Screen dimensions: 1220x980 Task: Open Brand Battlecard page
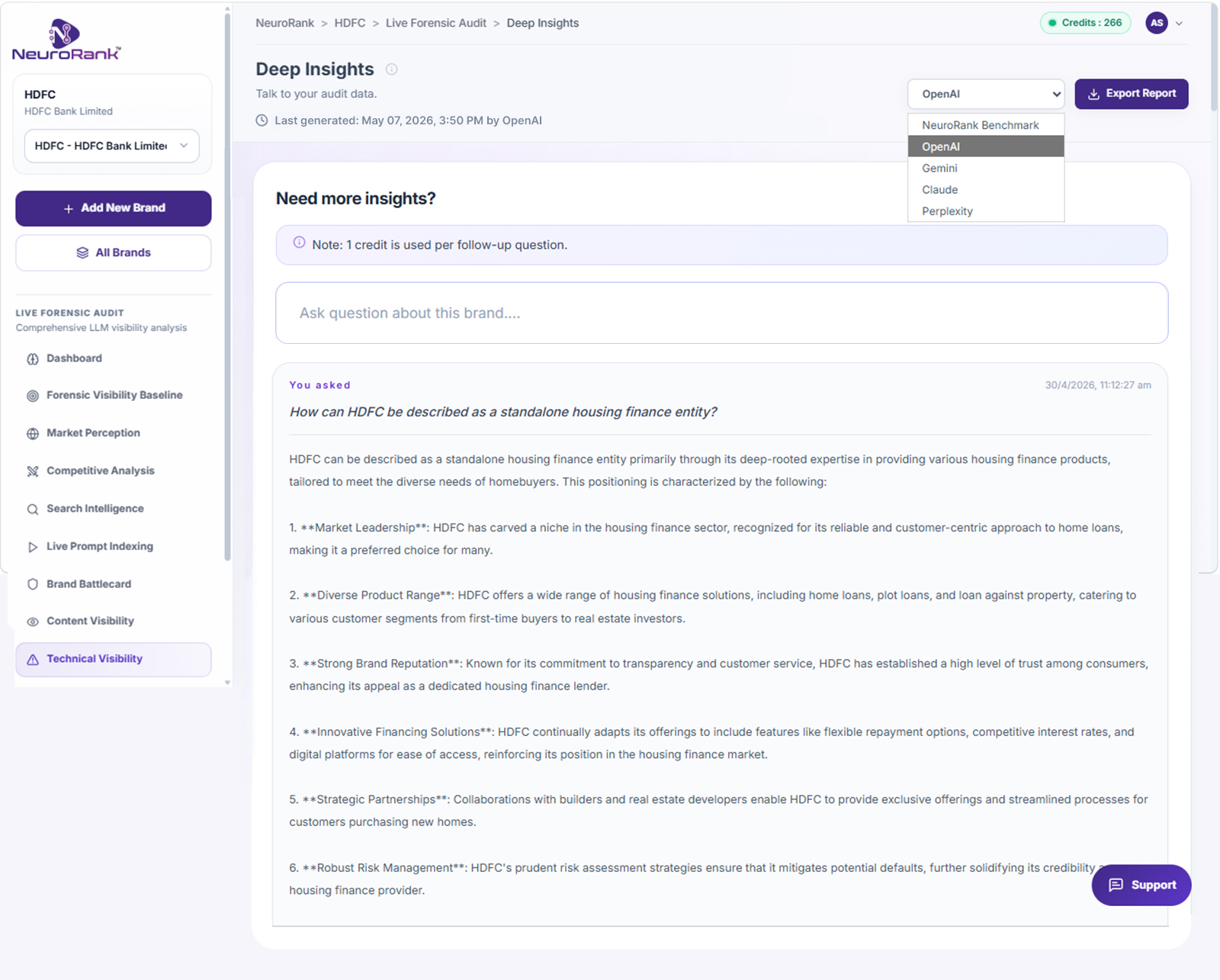coord(113,584)
